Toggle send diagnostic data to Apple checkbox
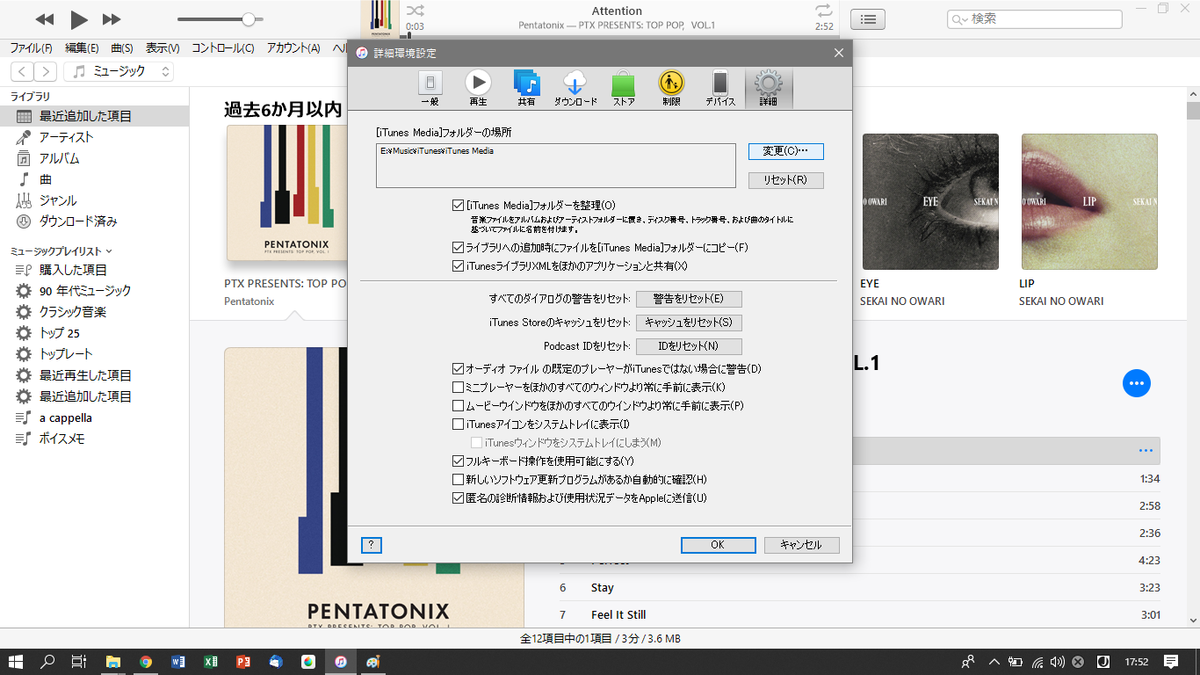Screen dimensions: 1200x675 (x=458, y=498)
